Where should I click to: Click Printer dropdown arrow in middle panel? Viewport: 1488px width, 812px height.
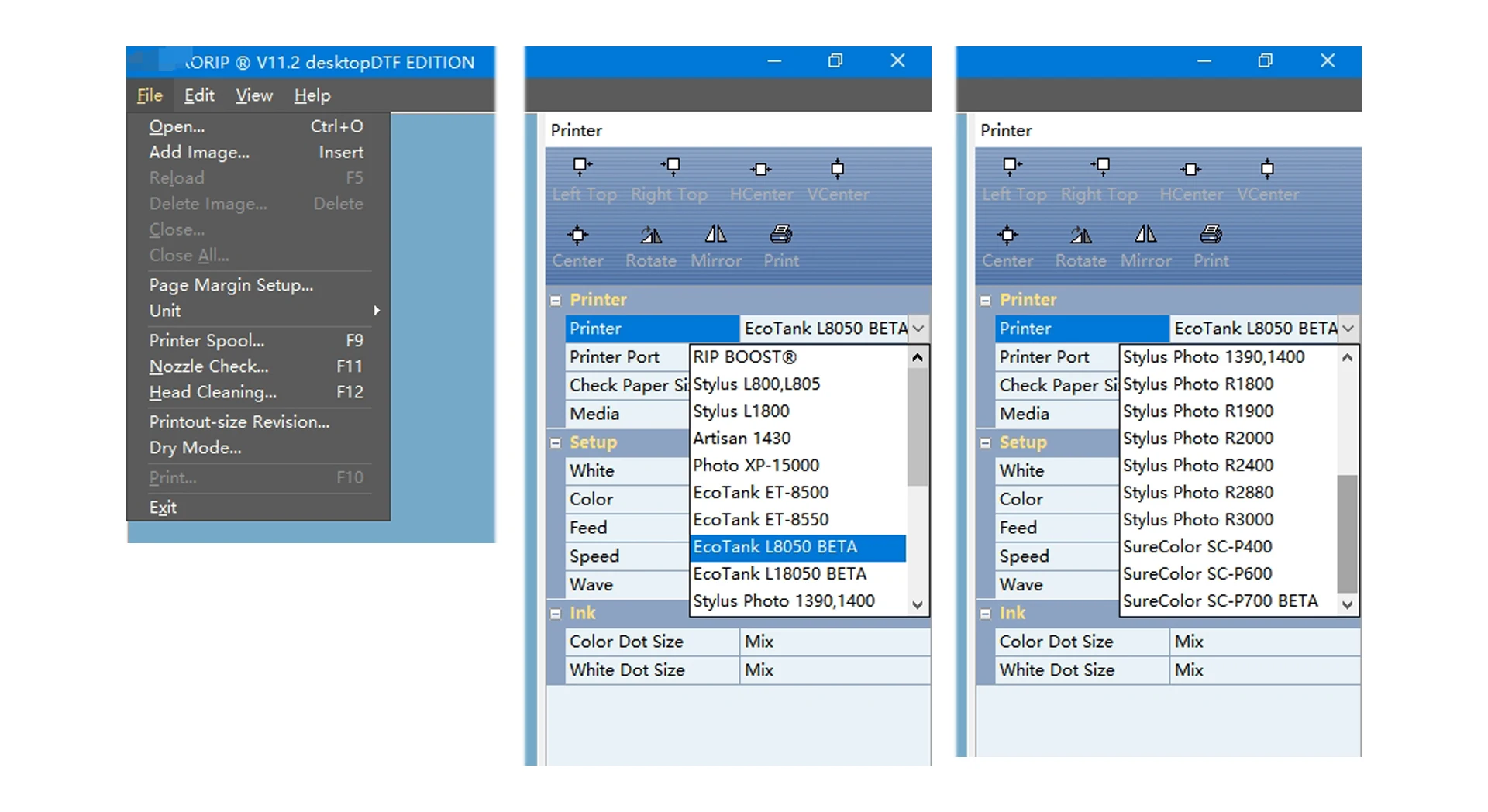point(918,329)
